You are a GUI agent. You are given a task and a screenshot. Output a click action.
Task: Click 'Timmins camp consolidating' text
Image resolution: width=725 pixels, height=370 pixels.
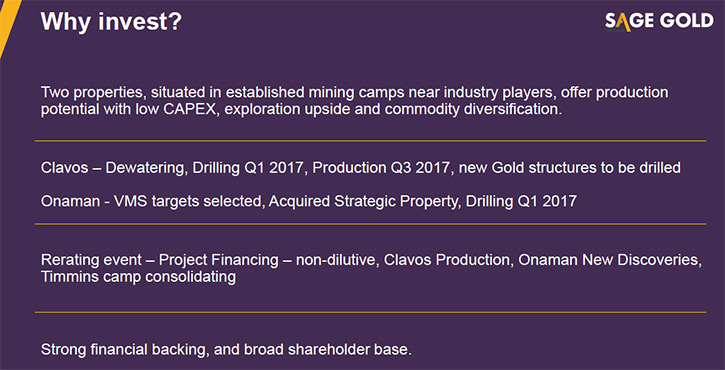(x=138, y=277)
